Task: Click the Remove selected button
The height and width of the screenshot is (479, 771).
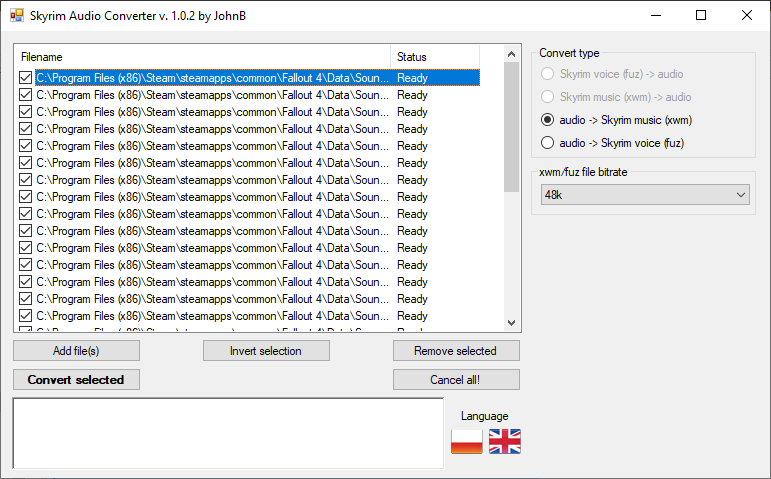Action: click(456, 351)
